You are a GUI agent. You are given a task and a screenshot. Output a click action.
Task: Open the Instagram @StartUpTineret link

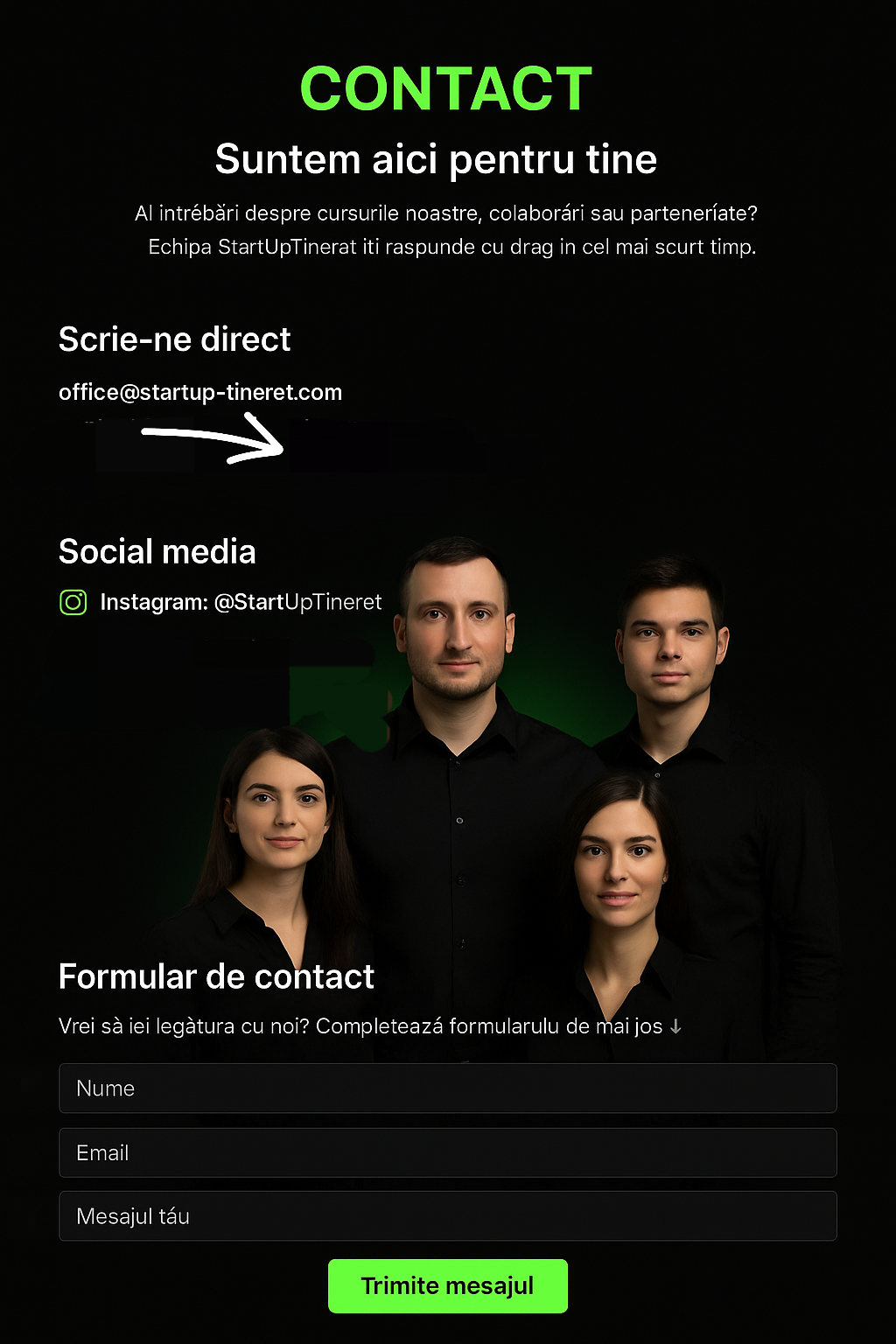click(x=241, y=602)
